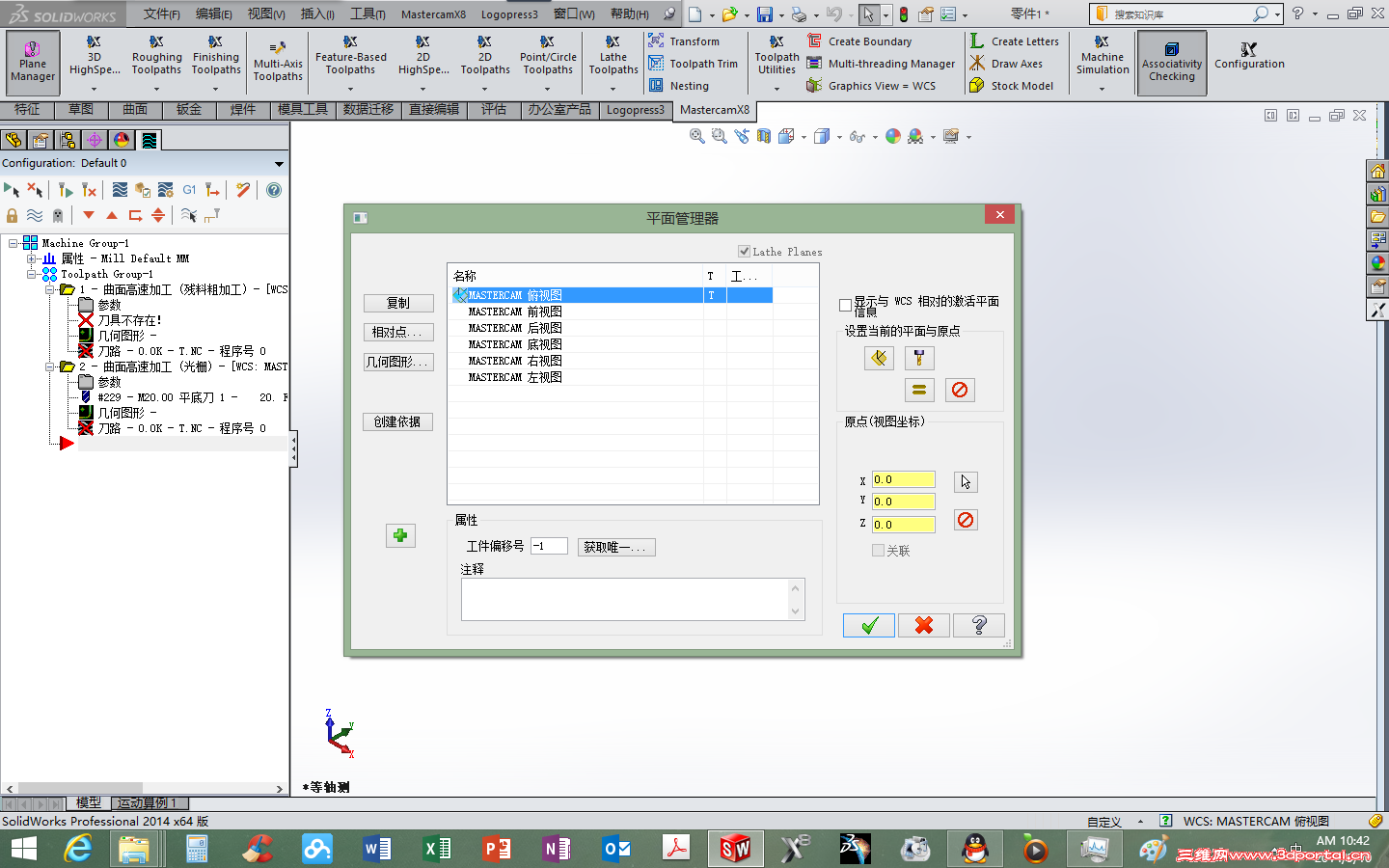1389x868 pixels.
Task: Open the Mastercam Configuration
Action: (x=1249, y=57)
